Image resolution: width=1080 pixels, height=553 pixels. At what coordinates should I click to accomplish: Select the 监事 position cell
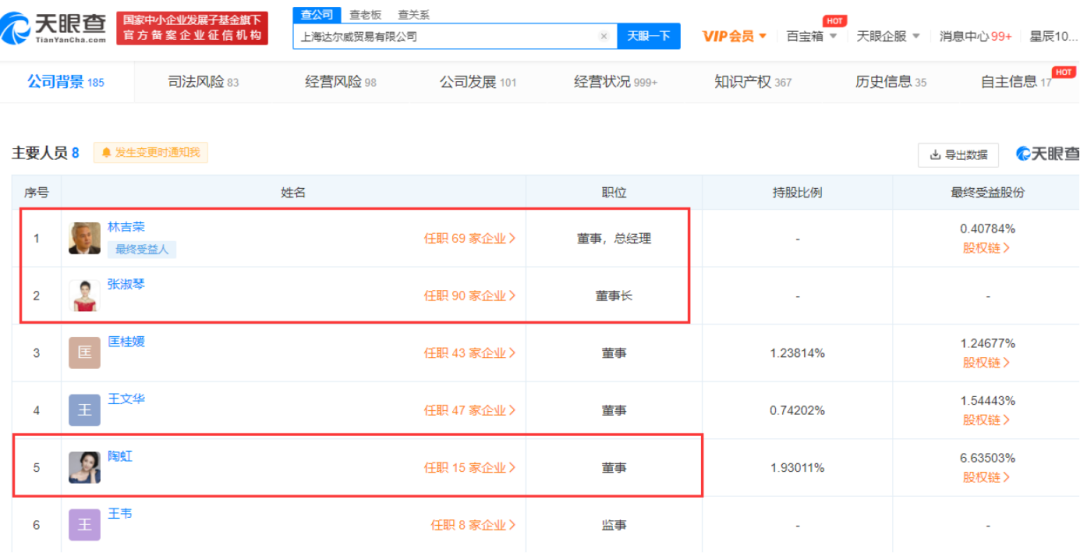pos(614,525)
